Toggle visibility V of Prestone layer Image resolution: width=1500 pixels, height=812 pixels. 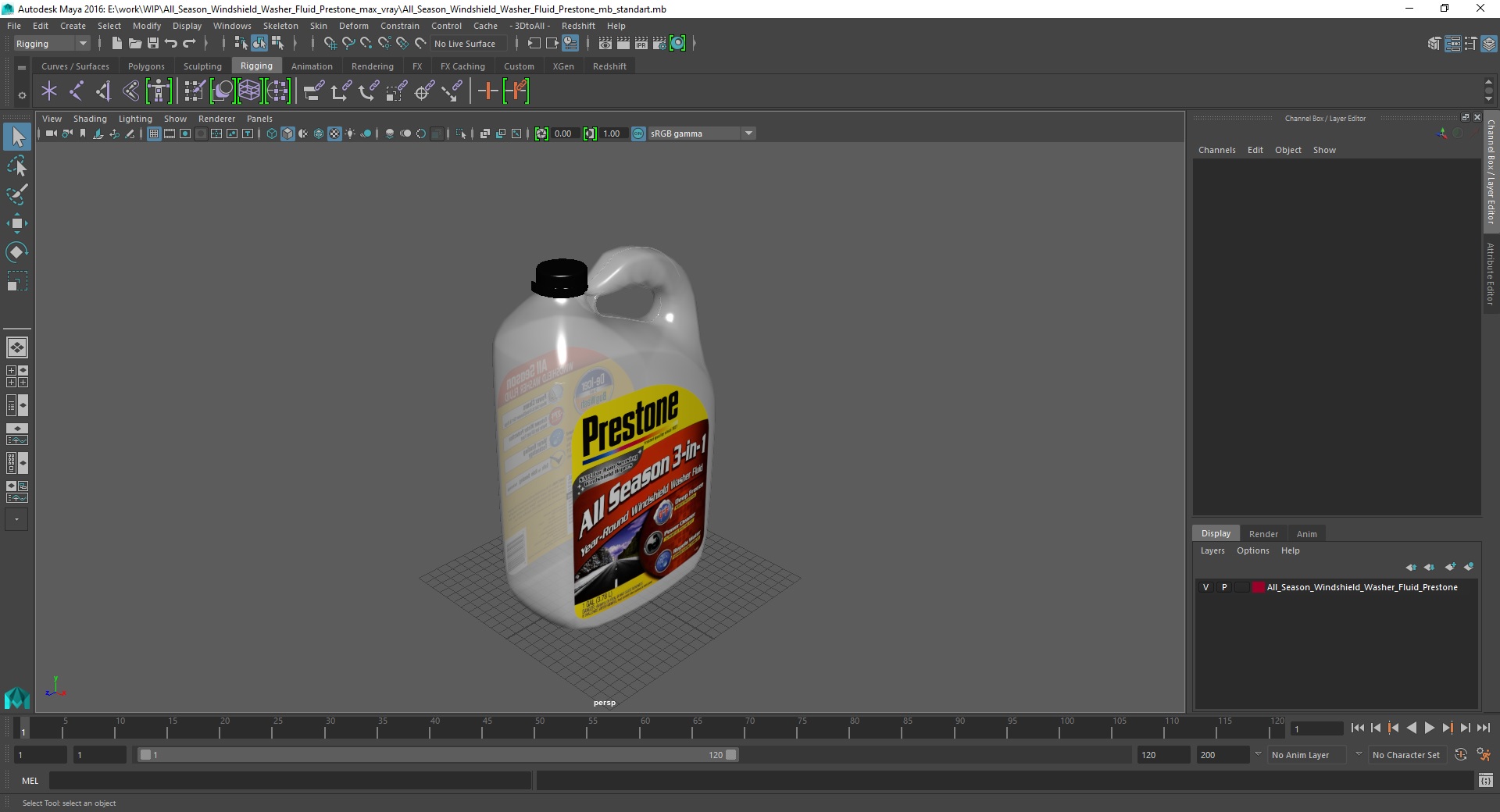coord(1205,587)
